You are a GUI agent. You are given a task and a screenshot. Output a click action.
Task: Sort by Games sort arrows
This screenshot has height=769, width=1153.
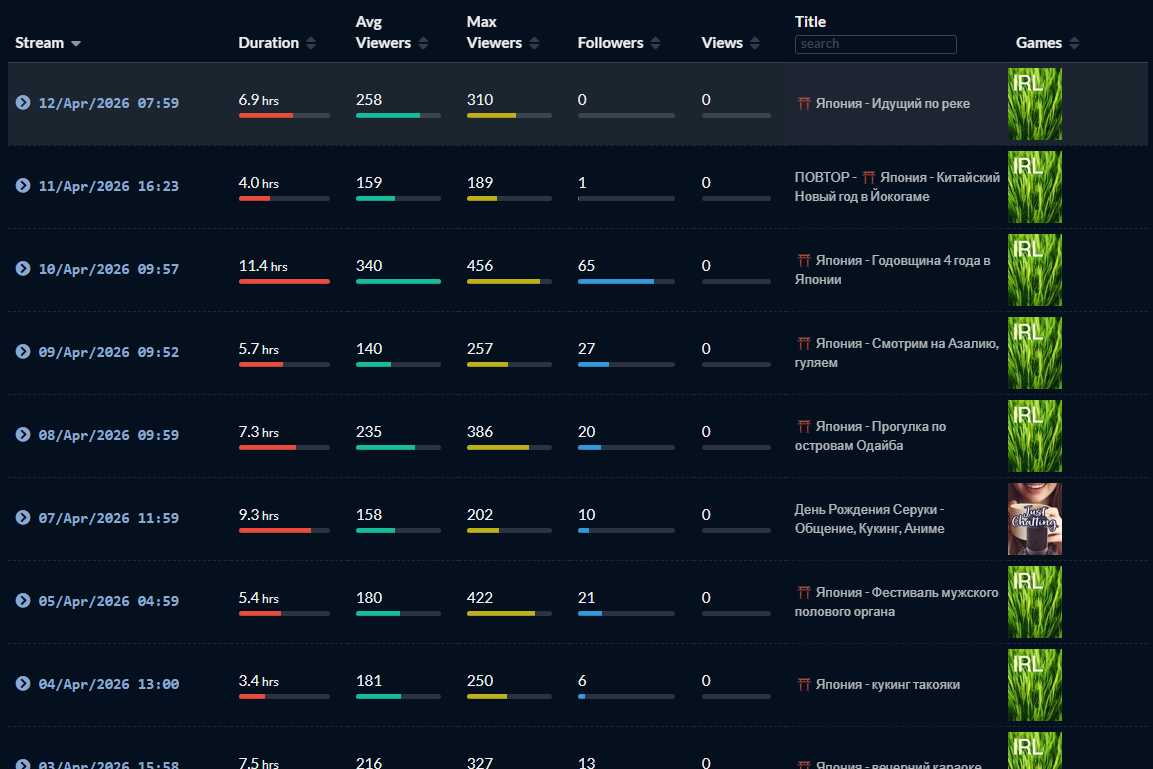pyautogui.click(x=1074, y=43)
